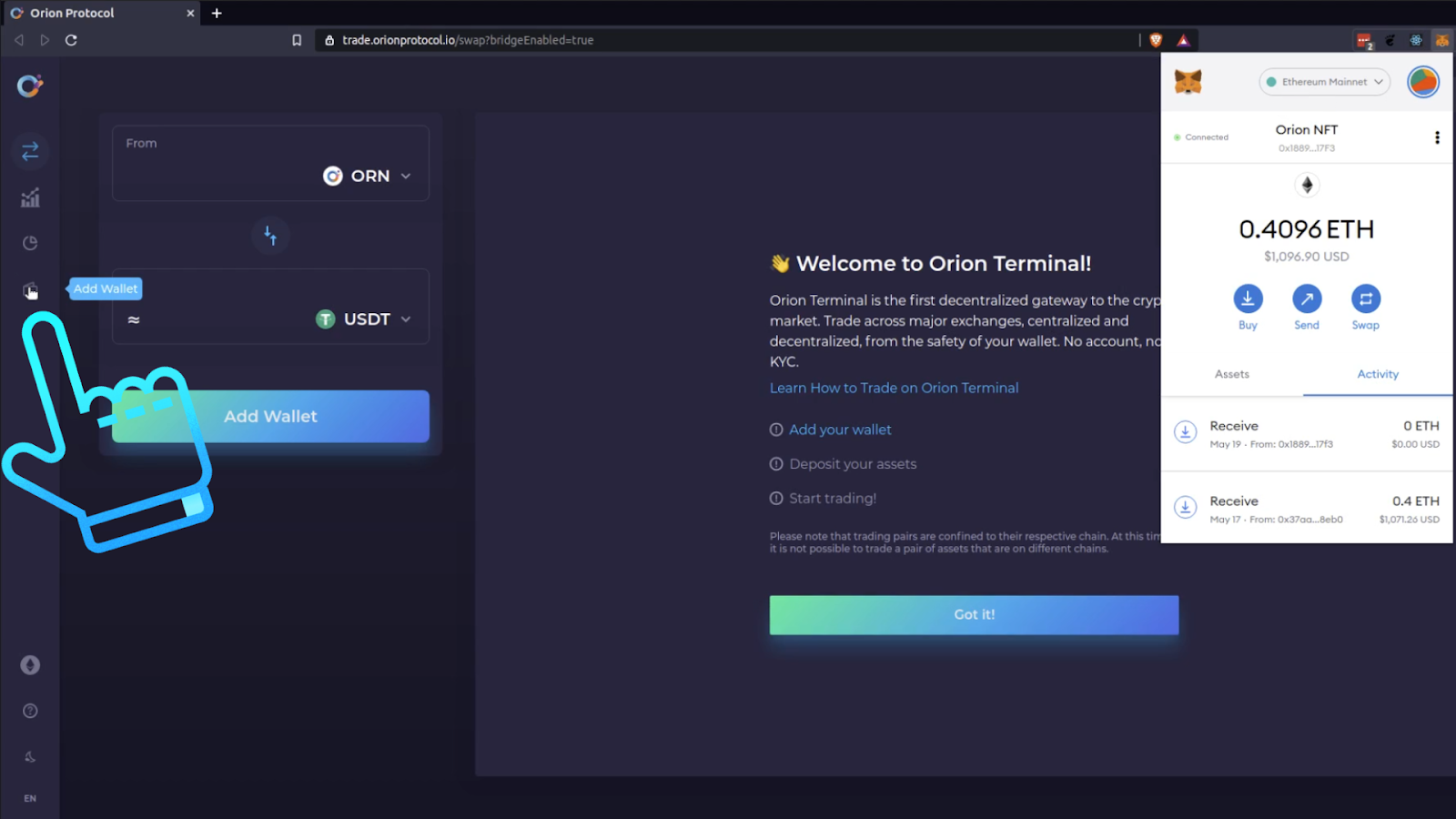Click the browser address bar URL
This screenshot has height=819, width=1456.
tap(468, 40)
